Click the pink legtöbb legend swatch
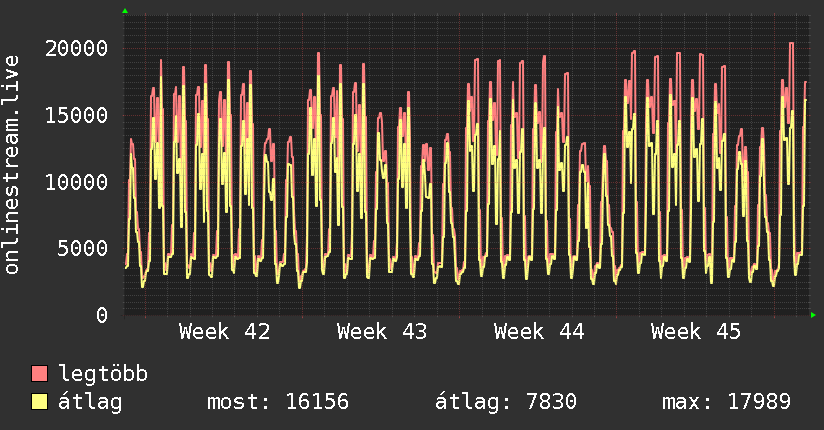The height and width of the screenshot is (430, 824). (x=39, y=374)
